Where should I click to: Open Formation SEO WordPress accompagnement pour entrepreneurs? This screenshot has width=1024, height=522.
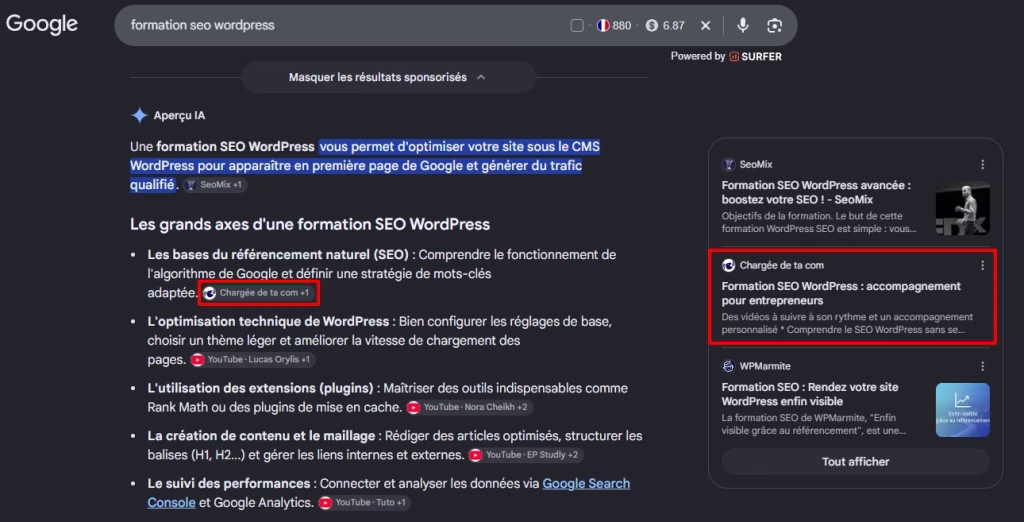(x=841, y=293)
